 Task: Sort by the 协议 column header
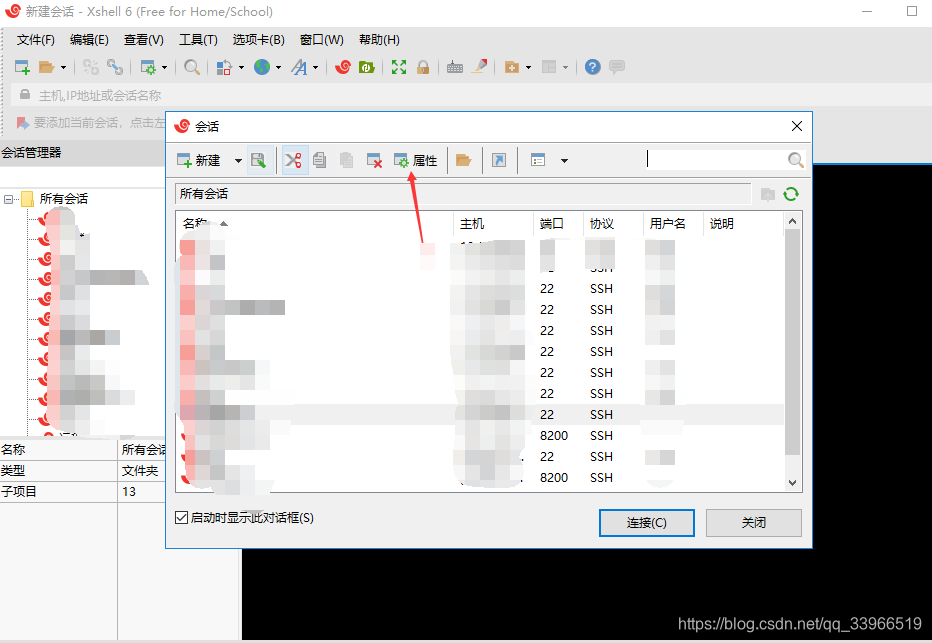(613, 223)
